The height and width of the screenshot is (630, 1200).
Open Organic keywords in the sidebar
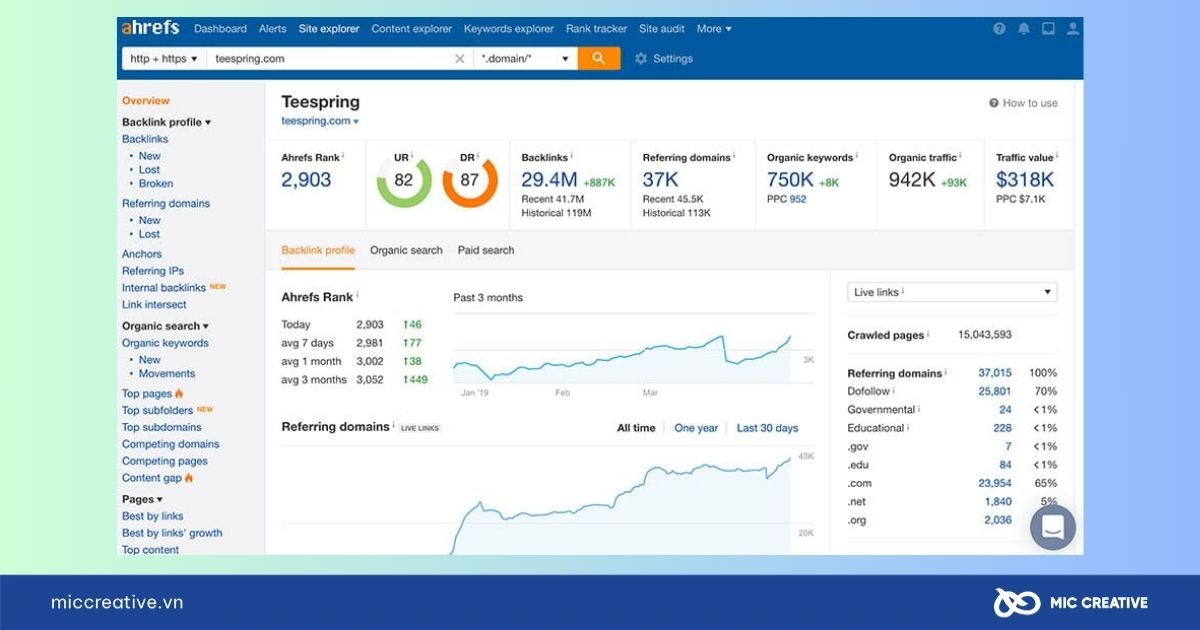point(165,343)
